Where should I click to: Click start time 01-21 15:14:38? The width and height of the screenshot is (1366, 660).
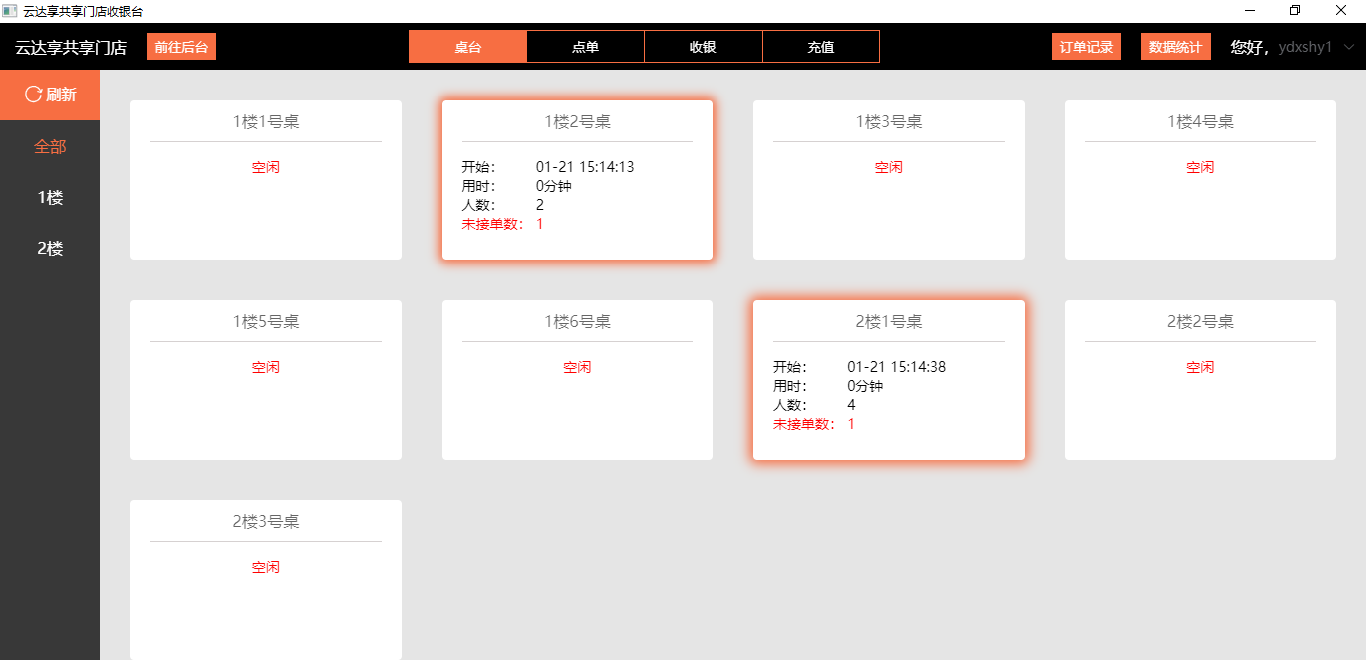point(896,367)
